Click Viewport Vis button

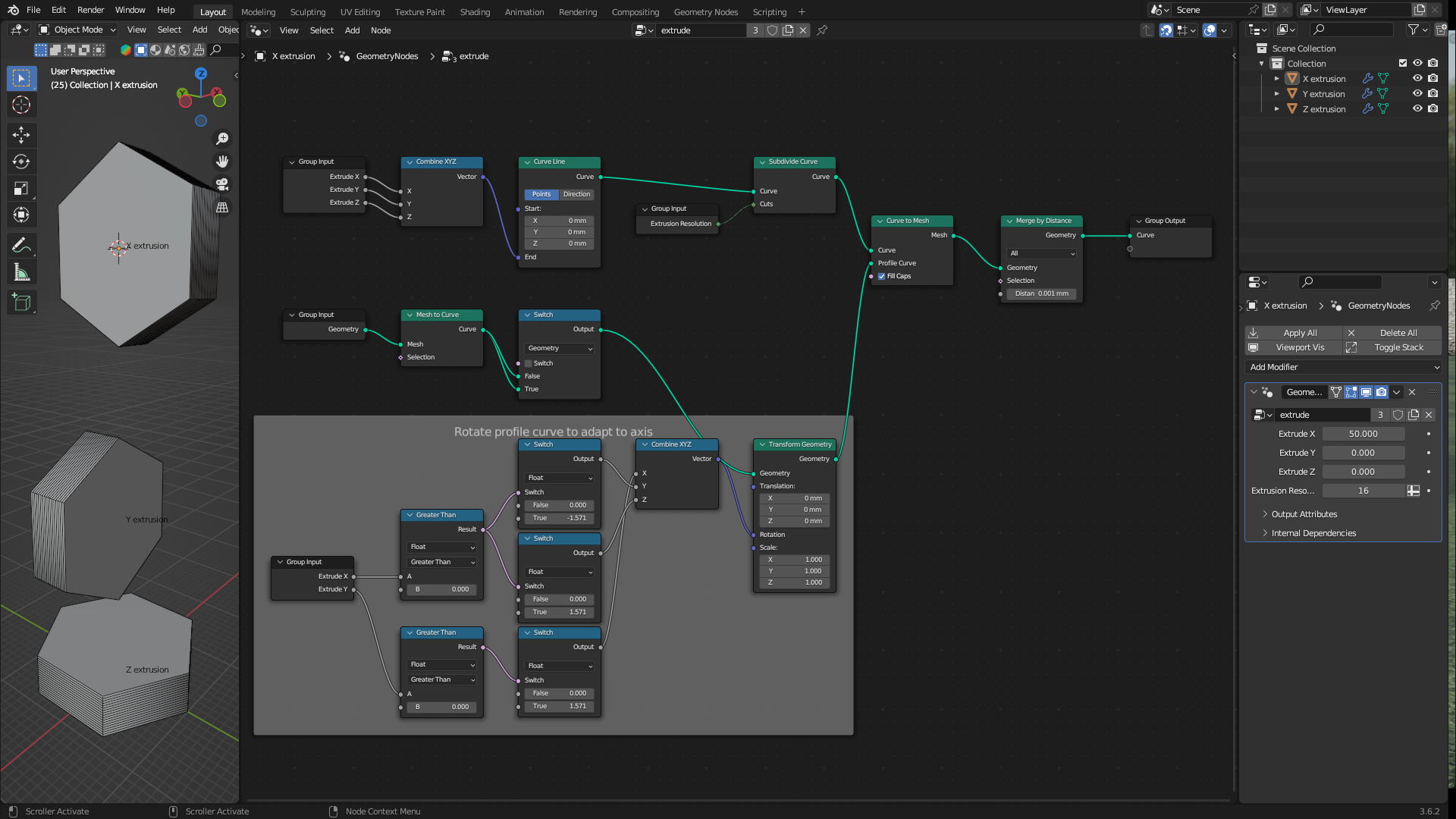[1294, 347]
